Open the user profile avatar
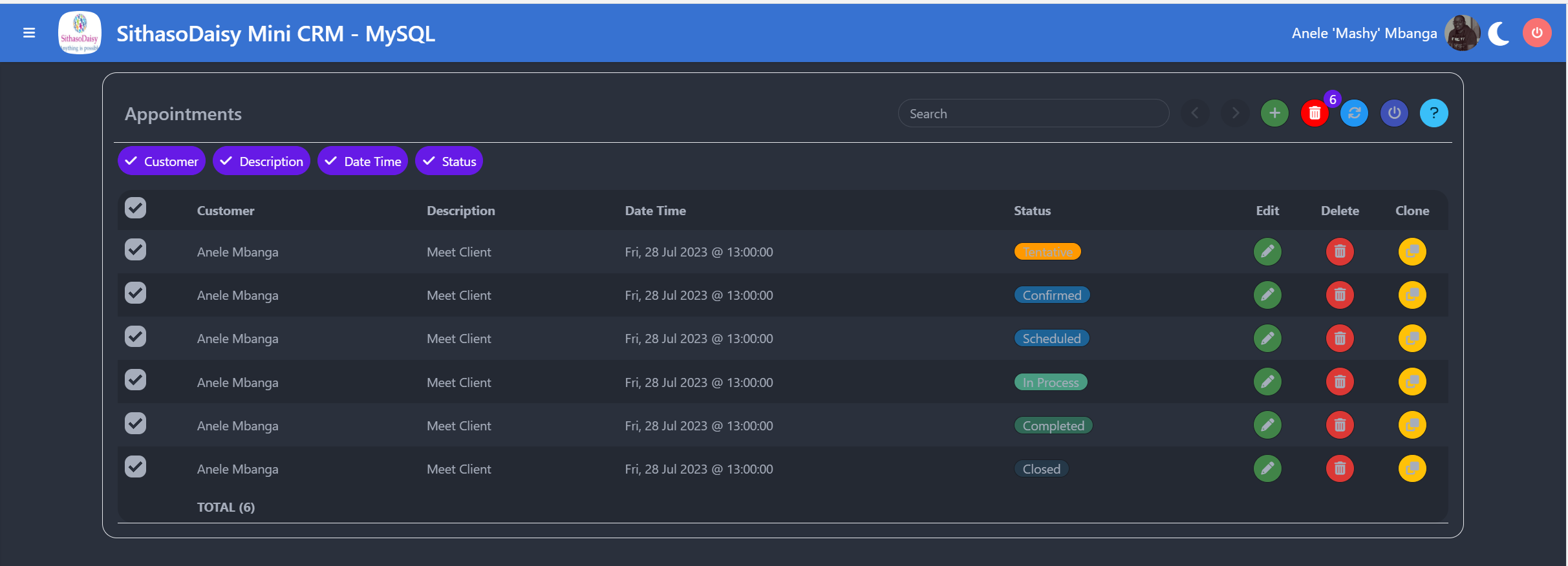Screen dimensions: 1568x566 [x=1463, y=33]
